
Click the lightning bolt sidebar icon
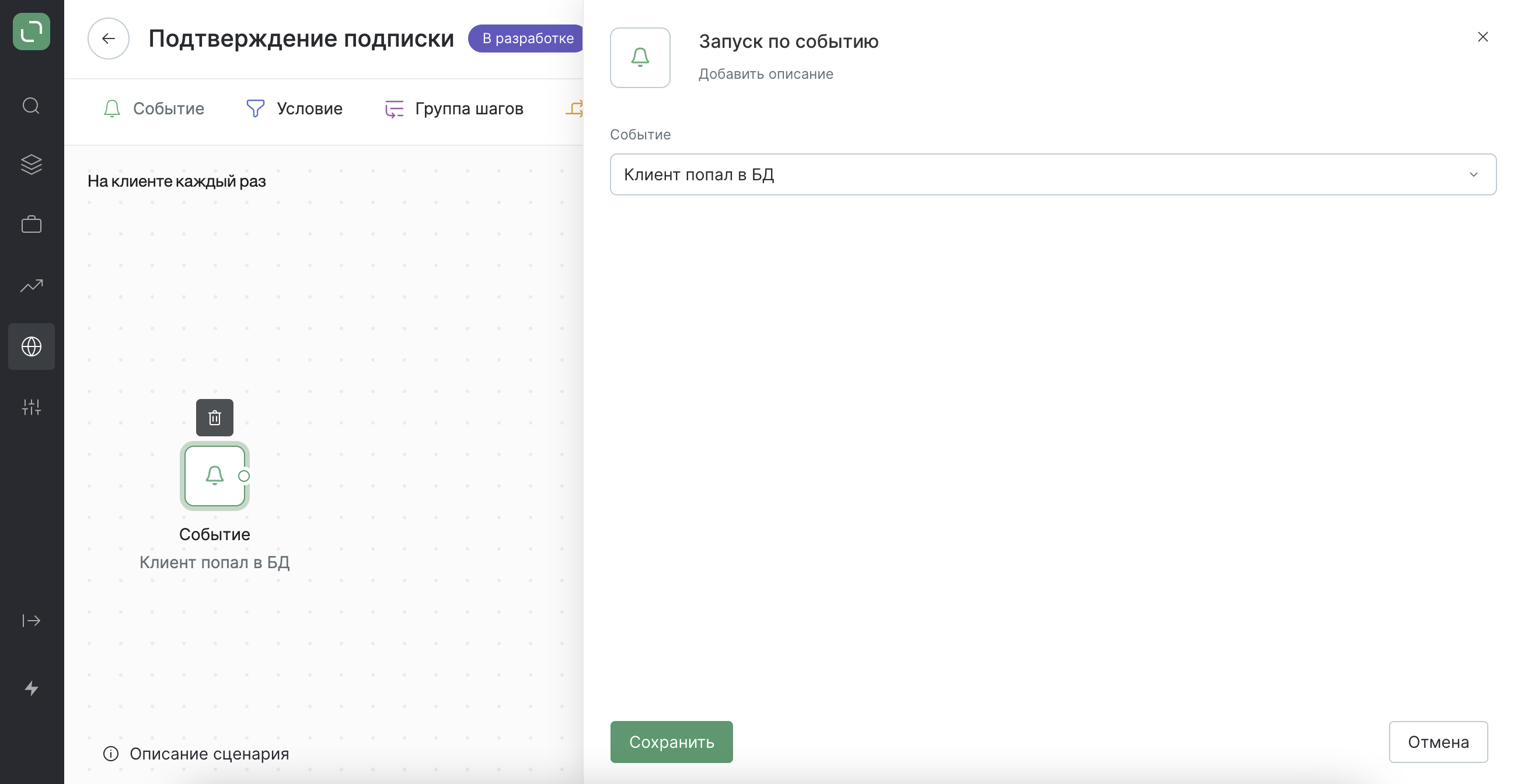(31, 688)
